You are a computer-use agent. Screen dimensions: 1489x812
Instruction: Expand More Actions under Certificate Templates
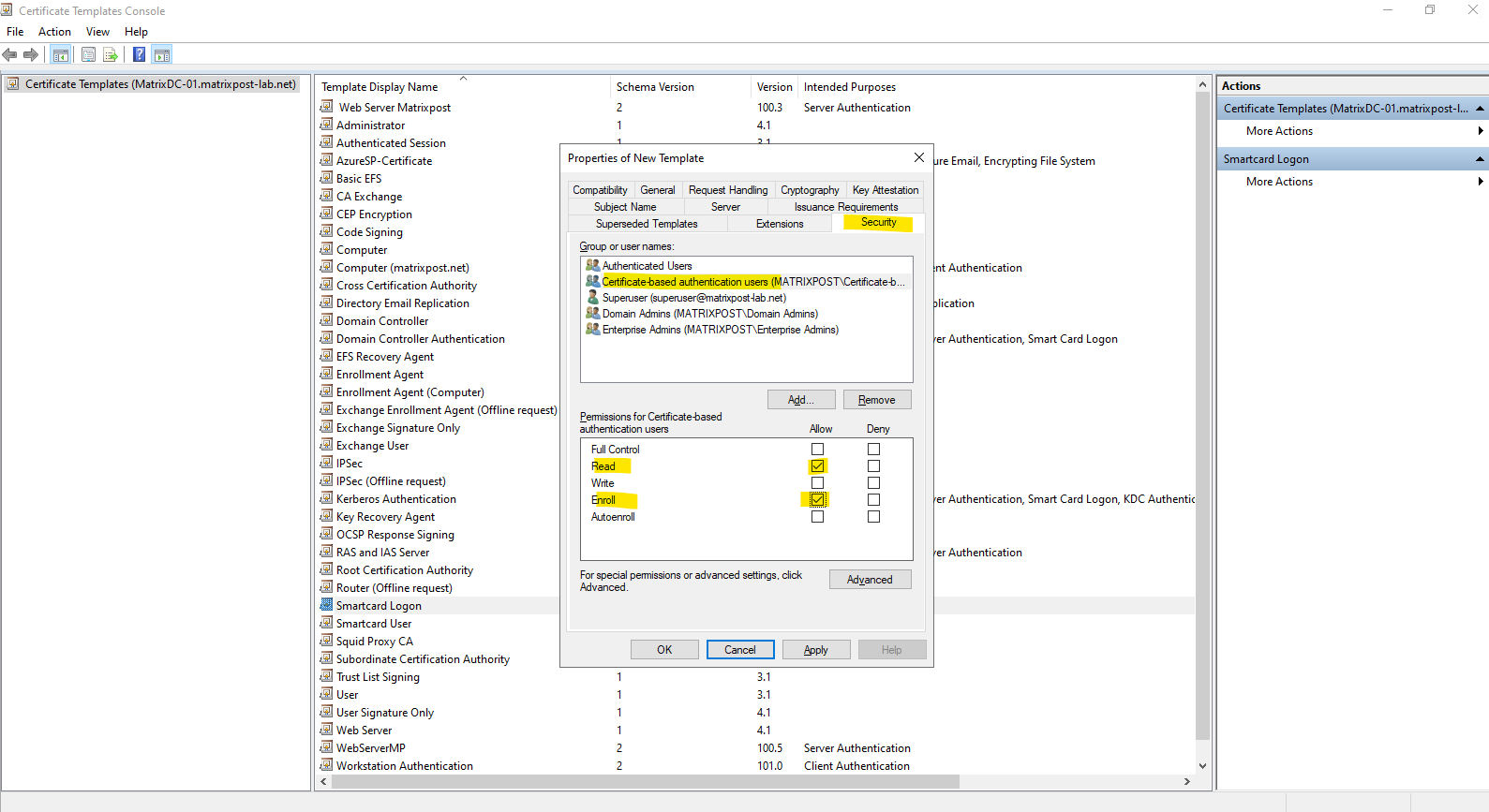click(x=1480, y=131)
